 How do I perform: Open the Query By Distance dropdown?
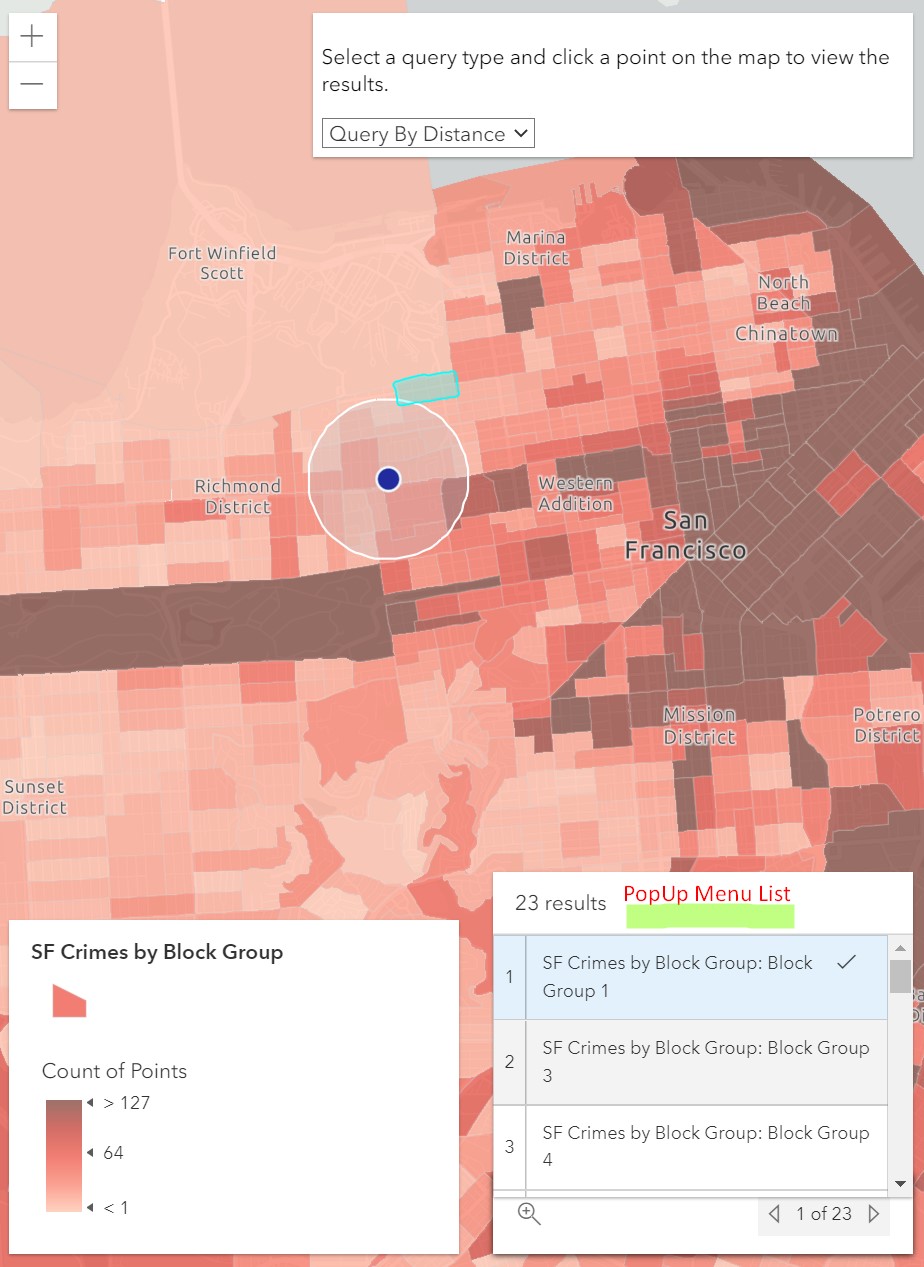[427, 132]
